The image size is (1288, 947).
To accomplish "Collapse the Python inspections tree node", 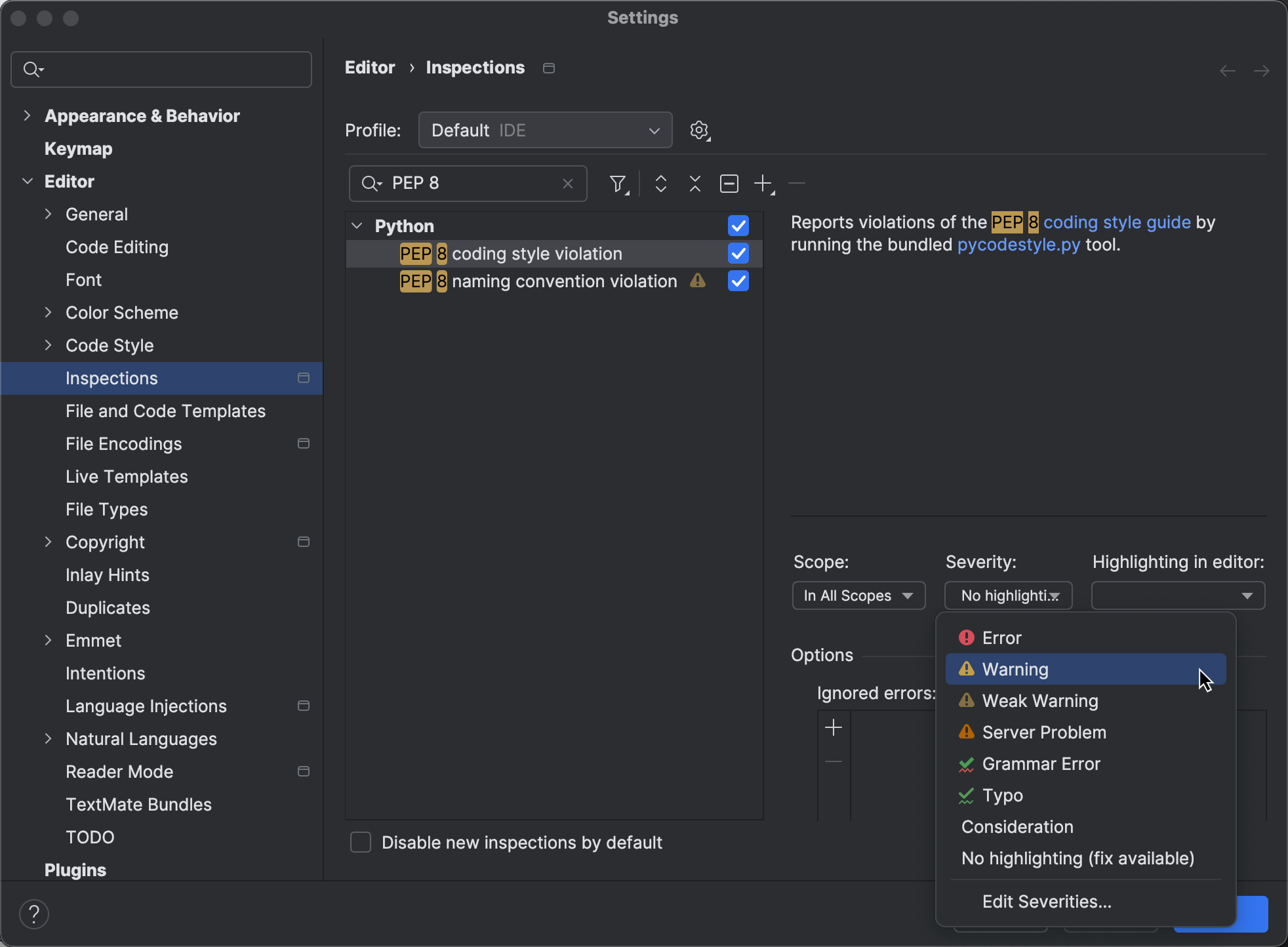I will [x=357, y=226].
